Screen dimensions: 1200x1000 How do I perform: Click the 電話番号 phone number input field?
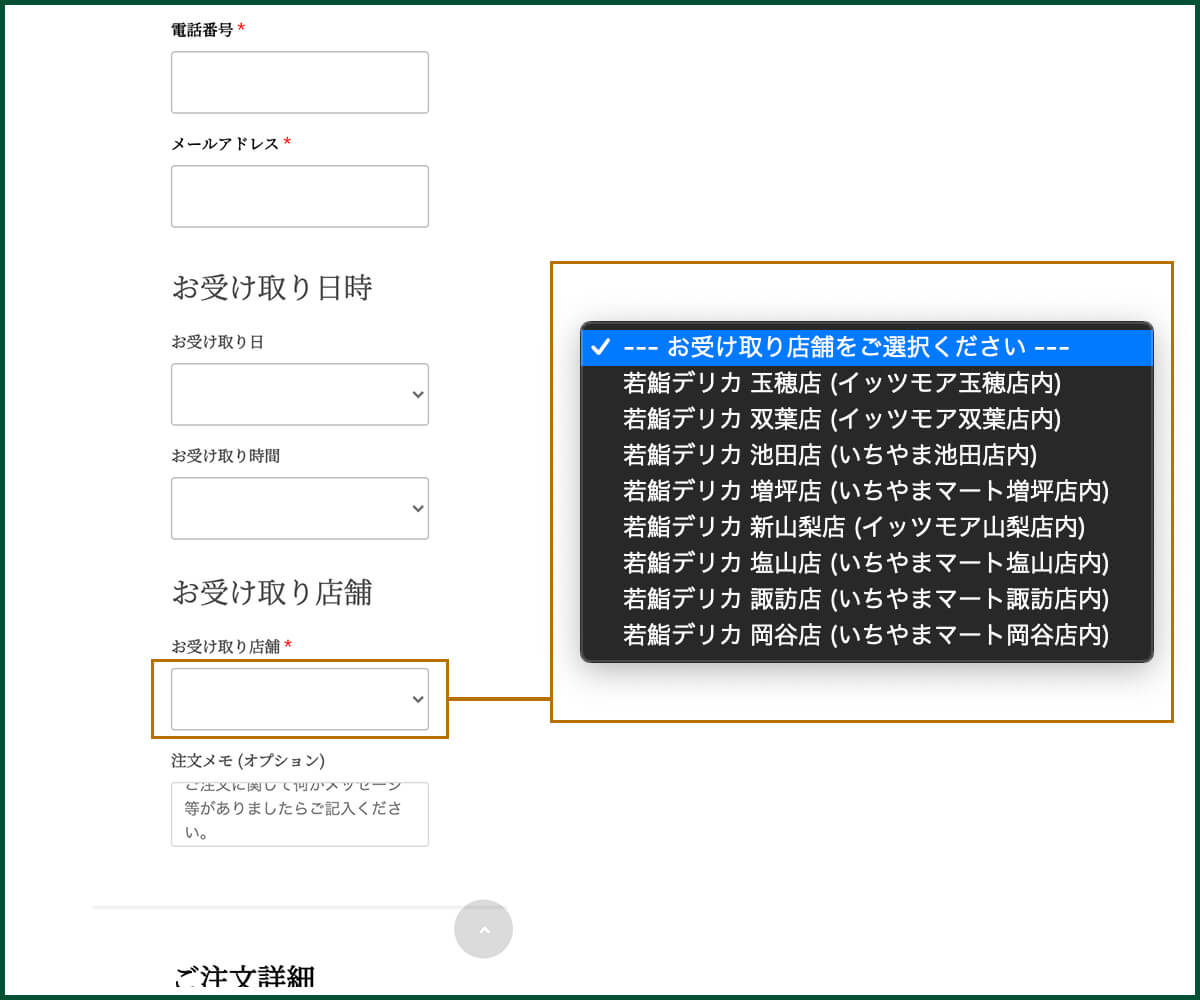pos(300,82)
